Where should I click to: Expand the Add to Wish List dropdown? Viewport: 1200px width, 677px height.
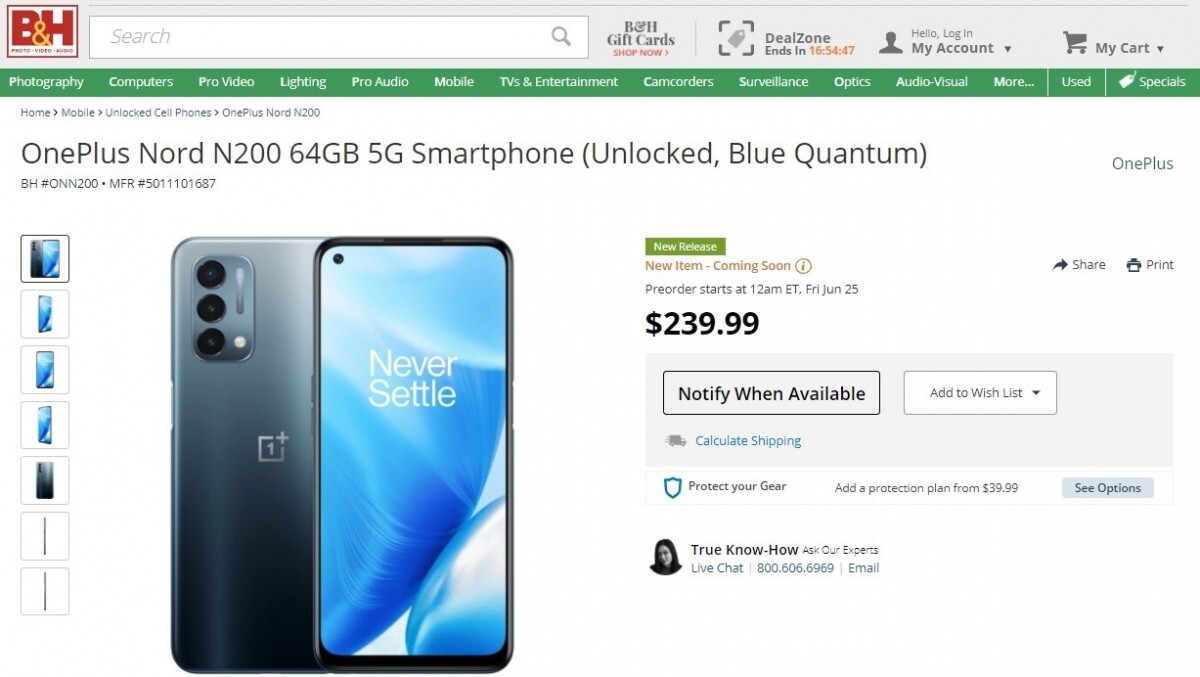(x=1036, y=393)
